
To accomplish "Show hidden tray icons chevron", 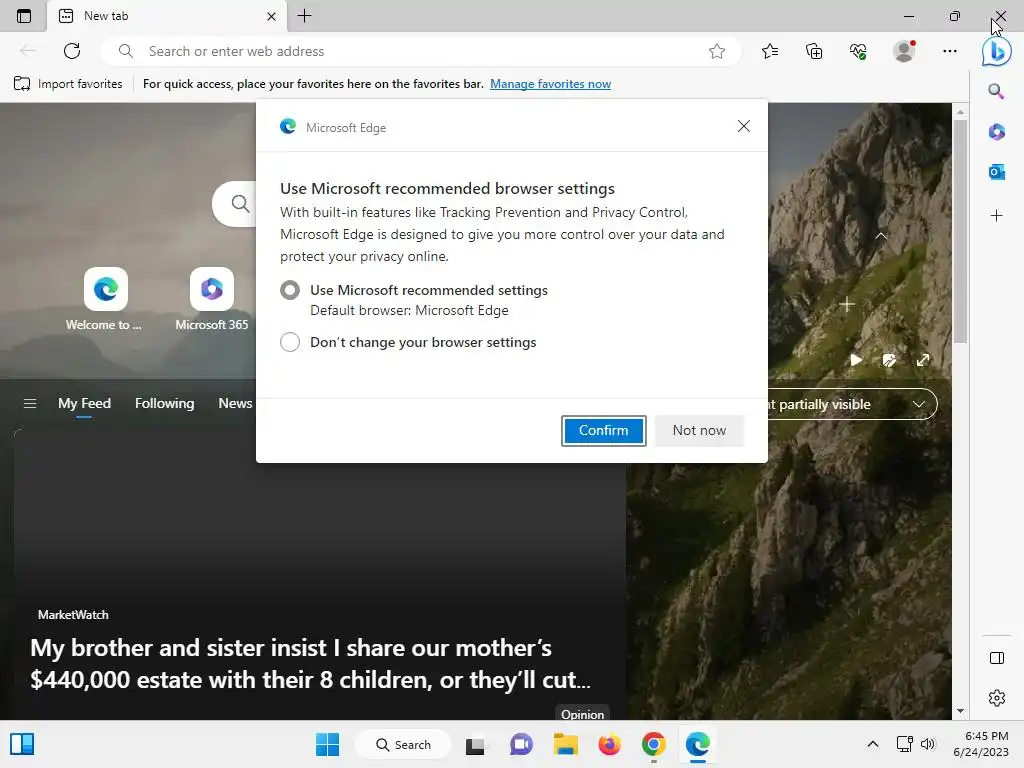I will [872, 744].
